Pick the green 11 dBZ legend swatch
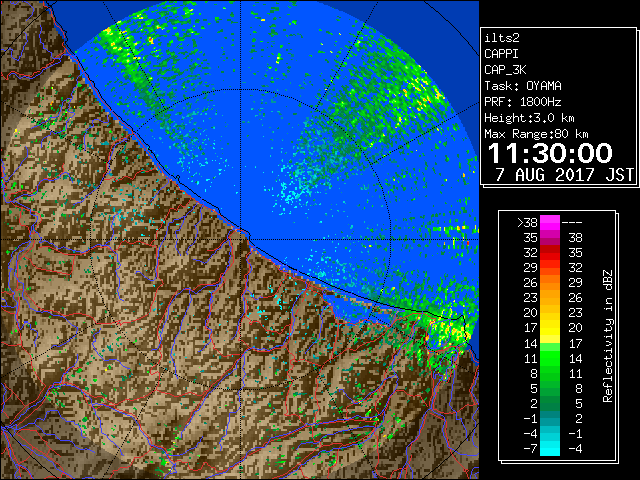The height and width of the screenshot is (480, 640). pos(550,358)
